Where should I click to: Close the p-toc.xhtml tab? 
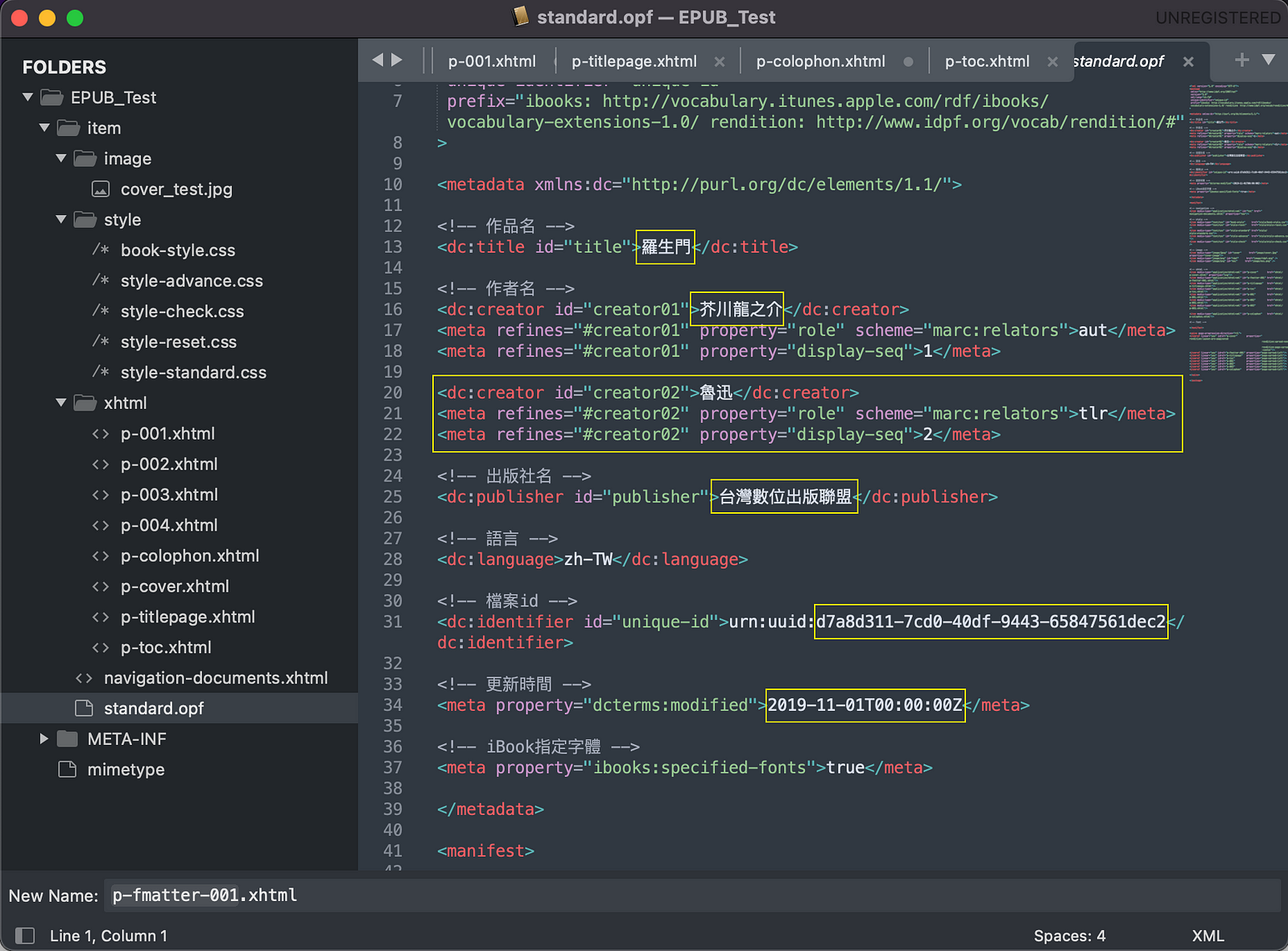(1052, 62)
